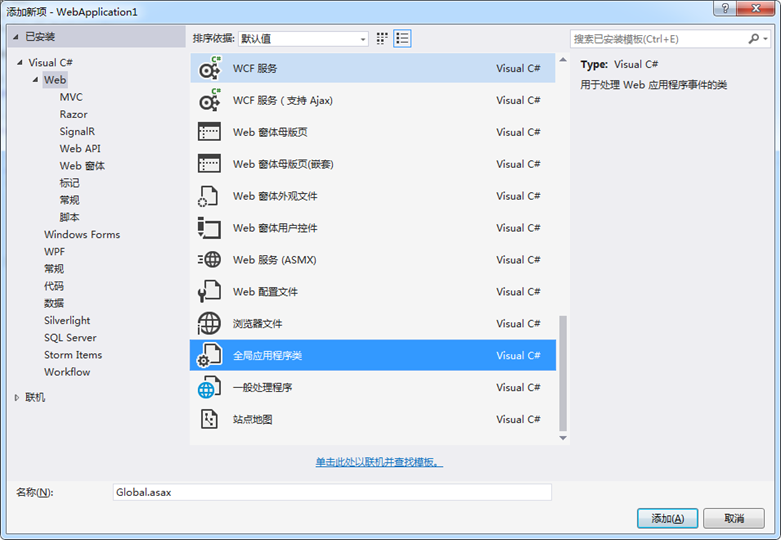The height and width of the screenshot is (540, 781).
Task: Select 数据 category
Action: pyautogui.click(x=54, y=303)
